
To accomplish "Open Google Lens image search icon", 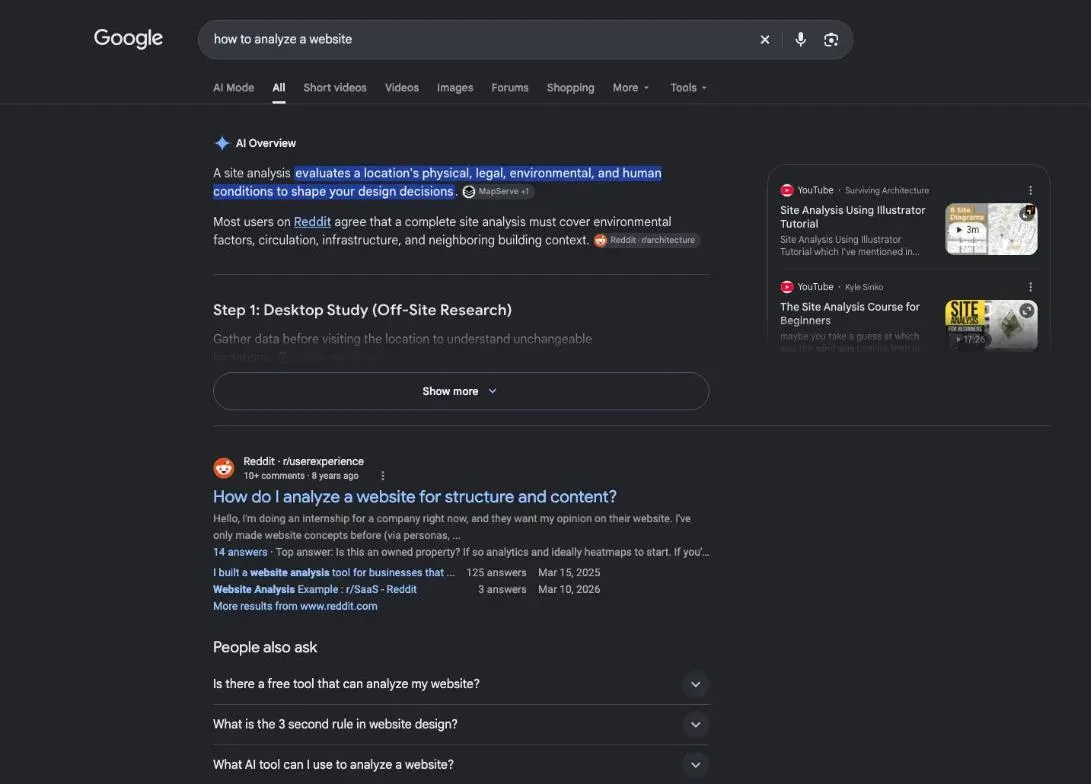I will click(831, 40).
